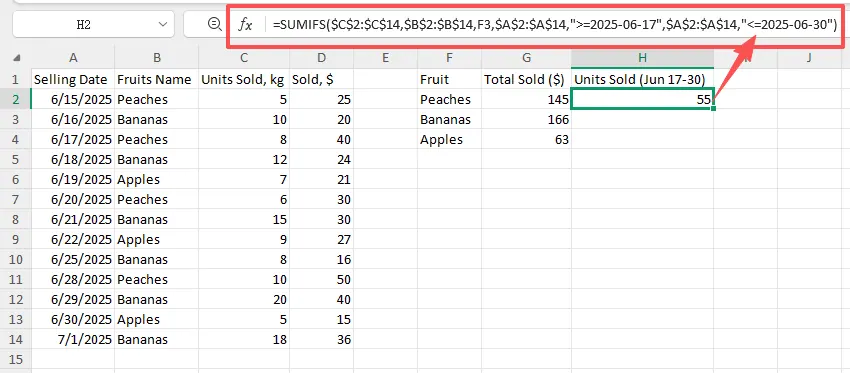The image size is (850, 373).
Task: Select column J header
Action: coord(809,57)
